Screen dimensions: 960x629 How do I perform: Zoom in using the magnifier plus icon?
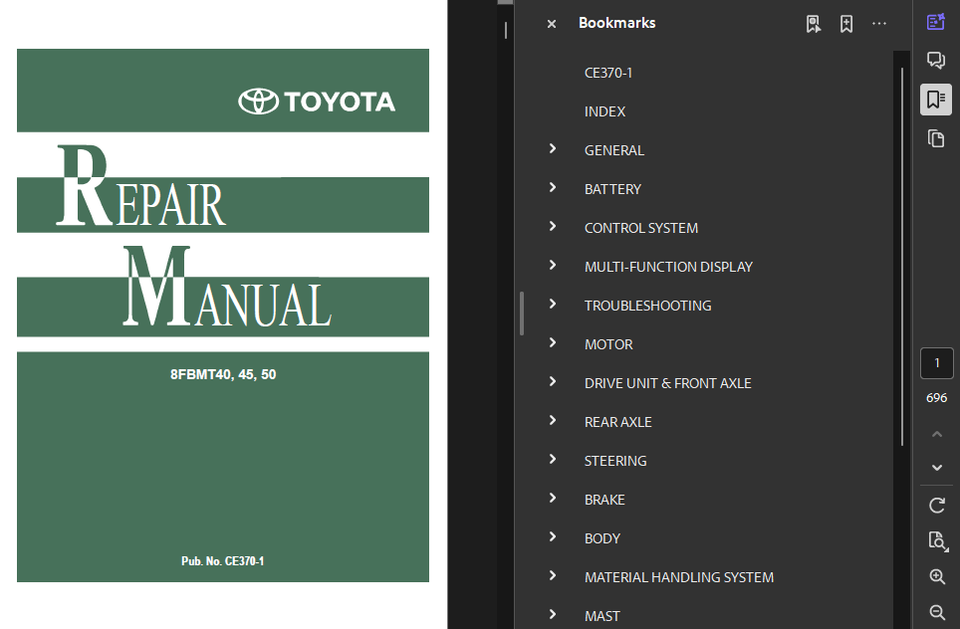click(x=936, y=576)
